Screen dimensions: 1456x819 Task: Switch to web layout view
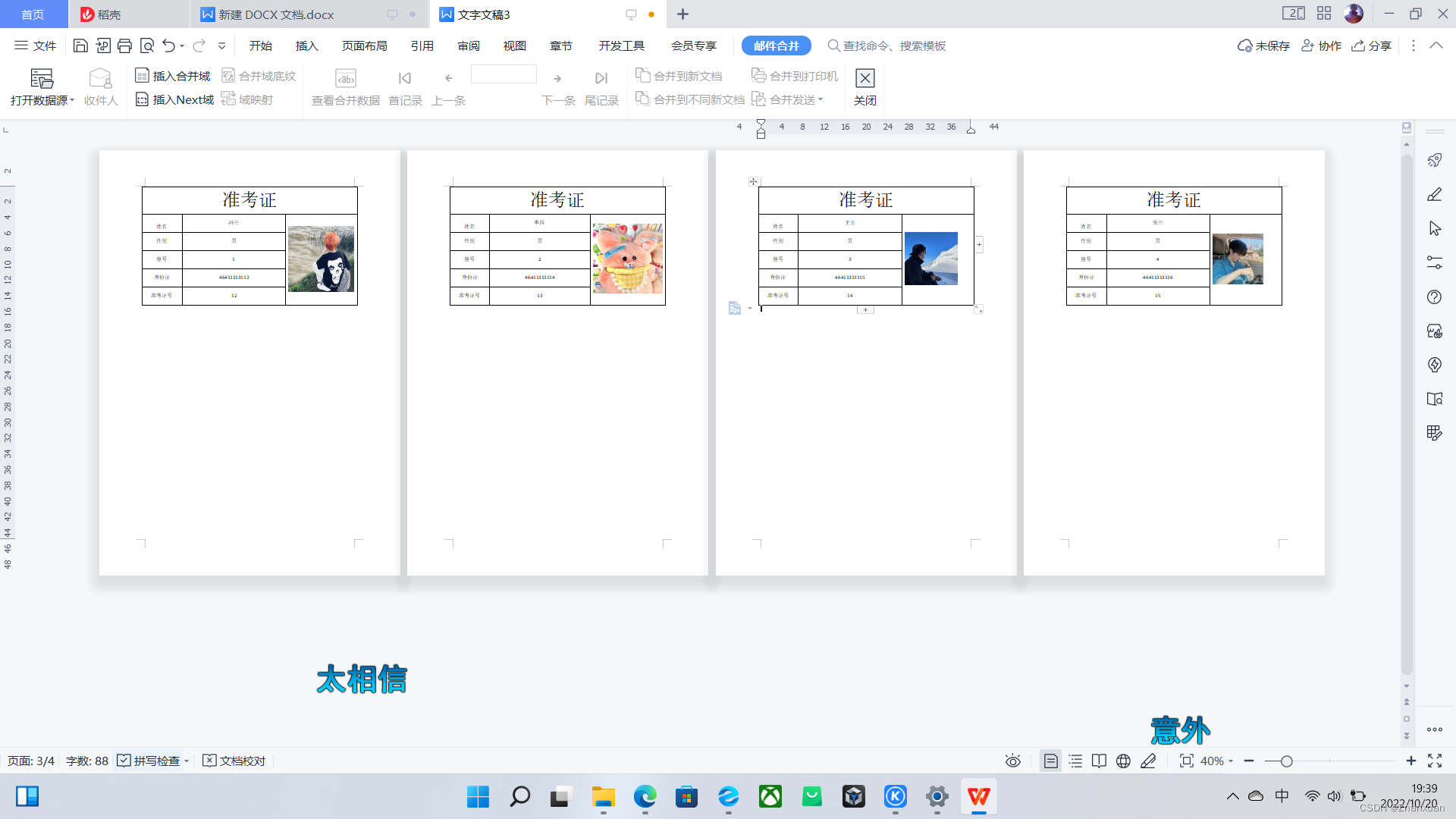pos(1123,761)
